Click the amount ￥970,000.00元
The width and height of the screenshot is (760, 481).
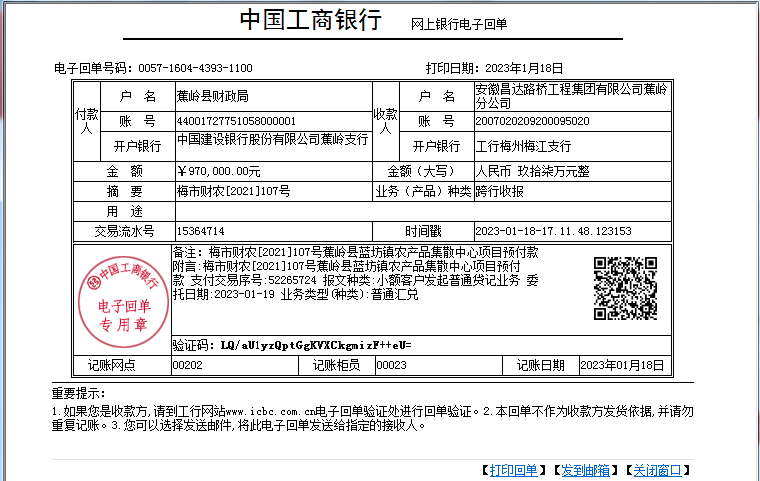[x=218, y=171]
